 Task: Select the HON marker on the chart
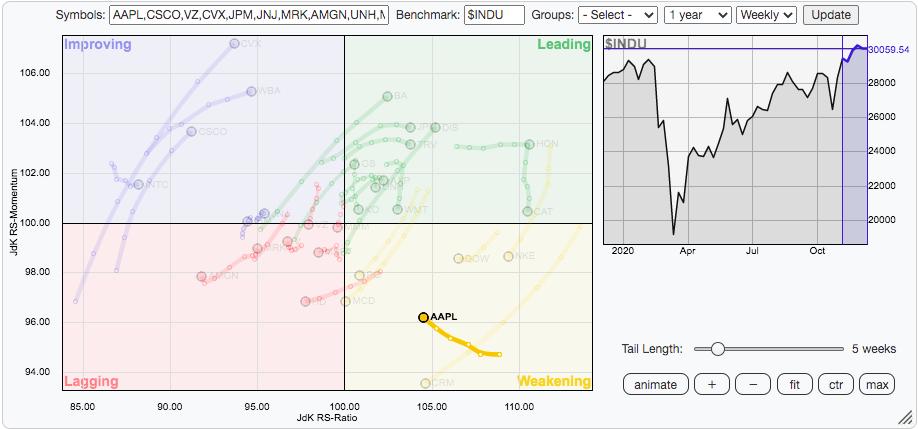pyautogui.click(x=529, y=144)
